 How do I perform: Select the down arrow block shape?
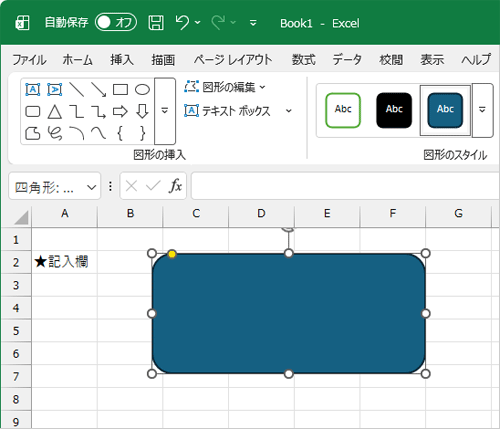pyautogui.click(x=142, y=111)
